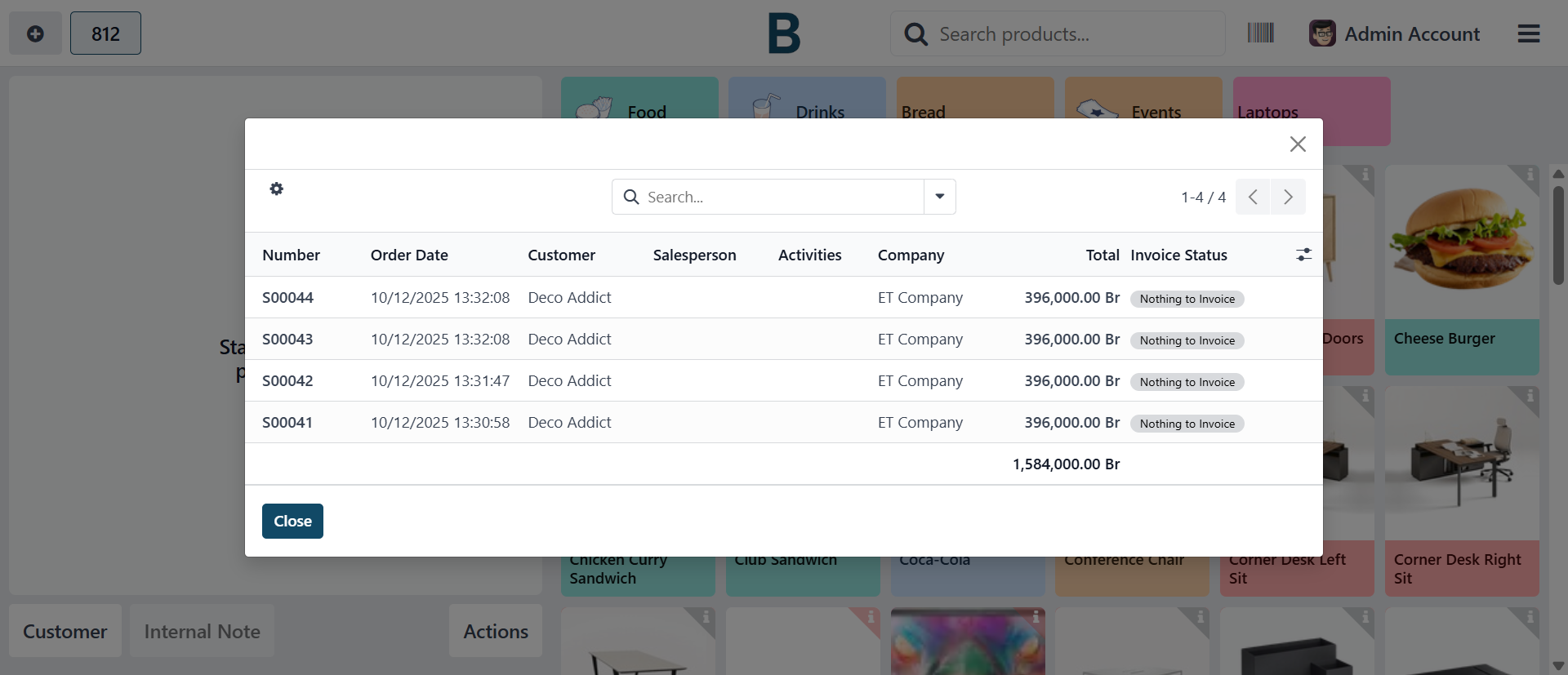Image resolution: width=1568 pixels, height=675 pixels.
Task: Close the sale orders dialog with X
Action: click(x=1297, y=144)
